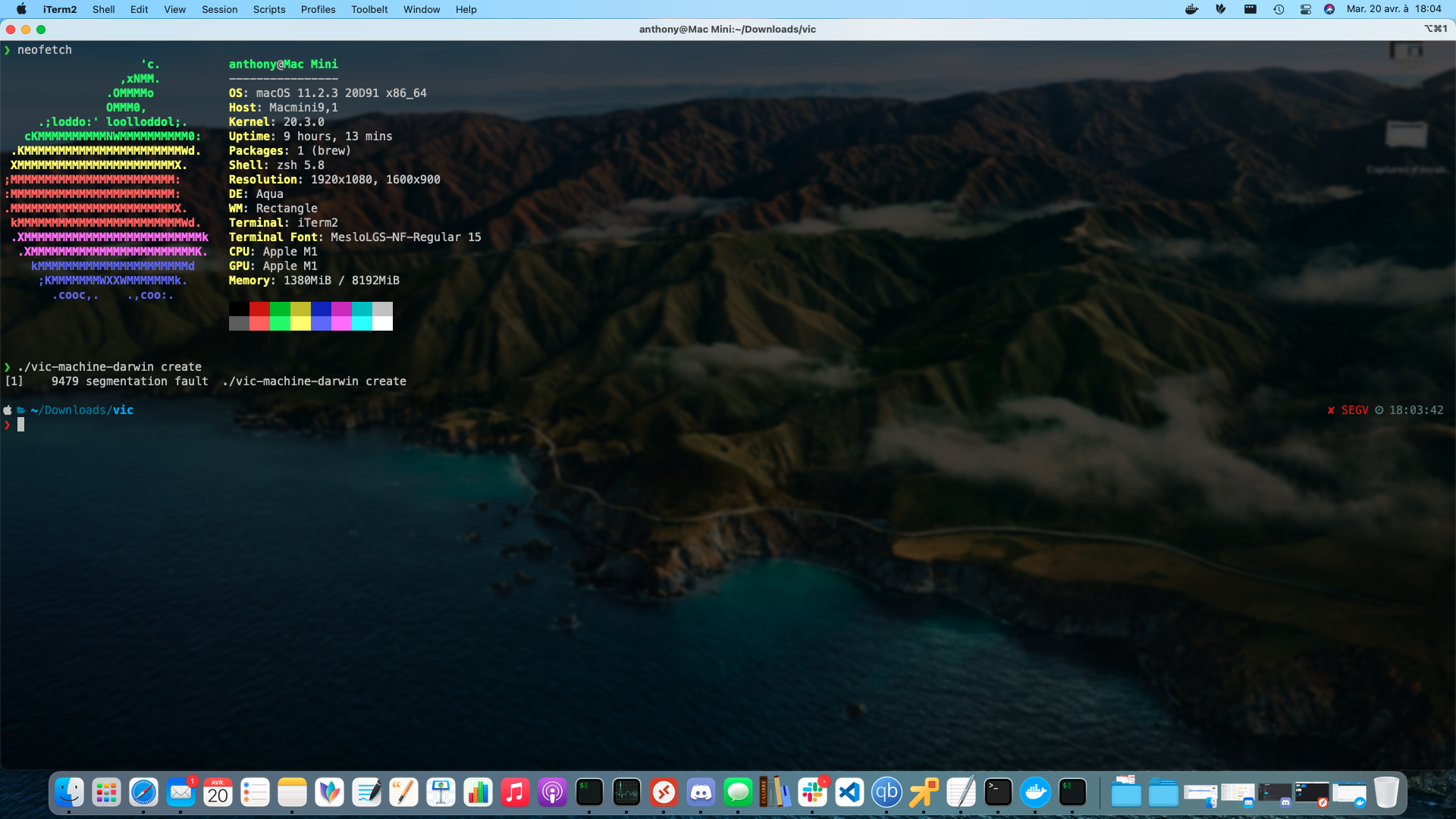Click the terminal prompt cursor line

[21, 425]
